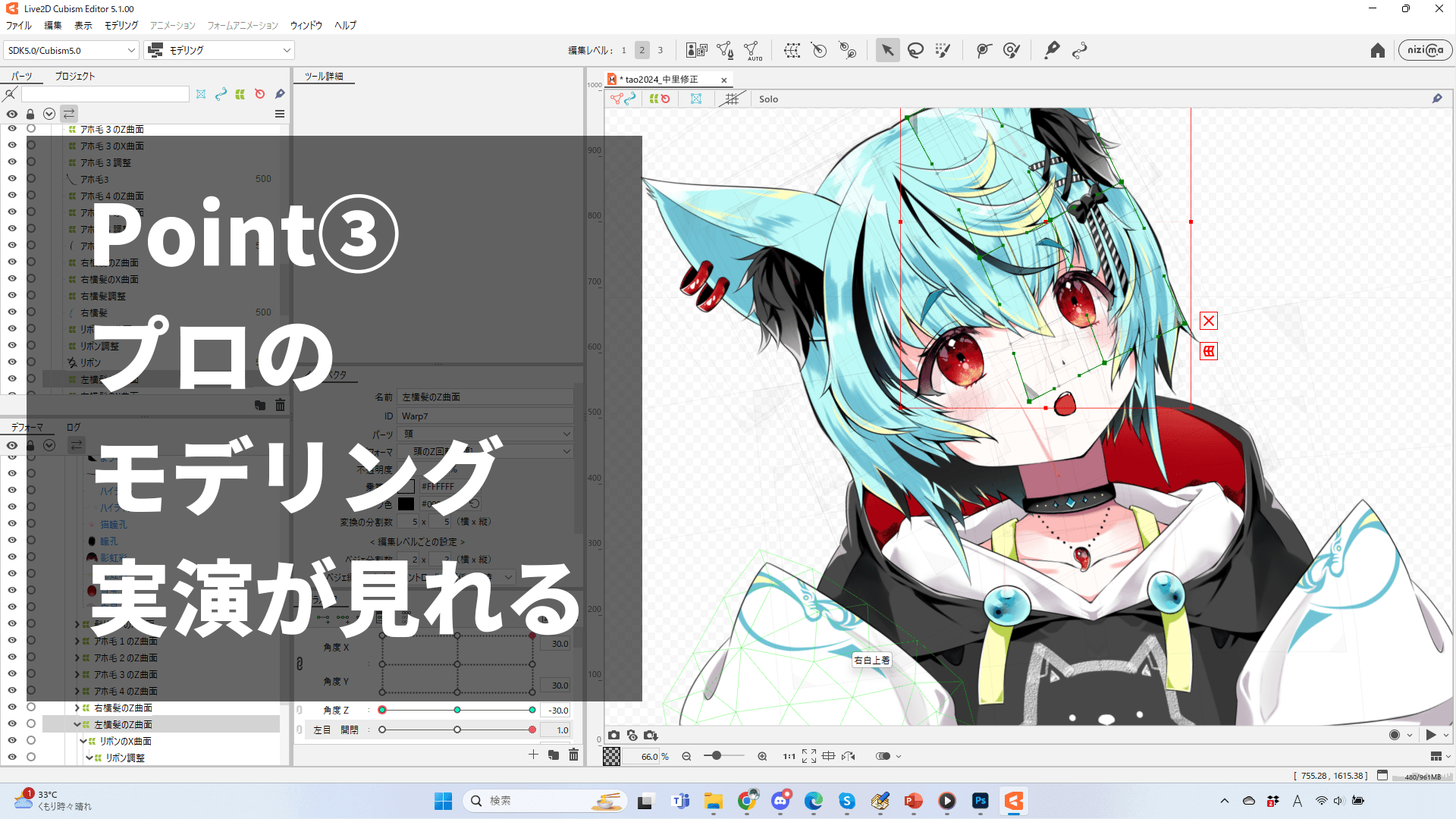Open the ウィンドウ menu

click(306, 25)
